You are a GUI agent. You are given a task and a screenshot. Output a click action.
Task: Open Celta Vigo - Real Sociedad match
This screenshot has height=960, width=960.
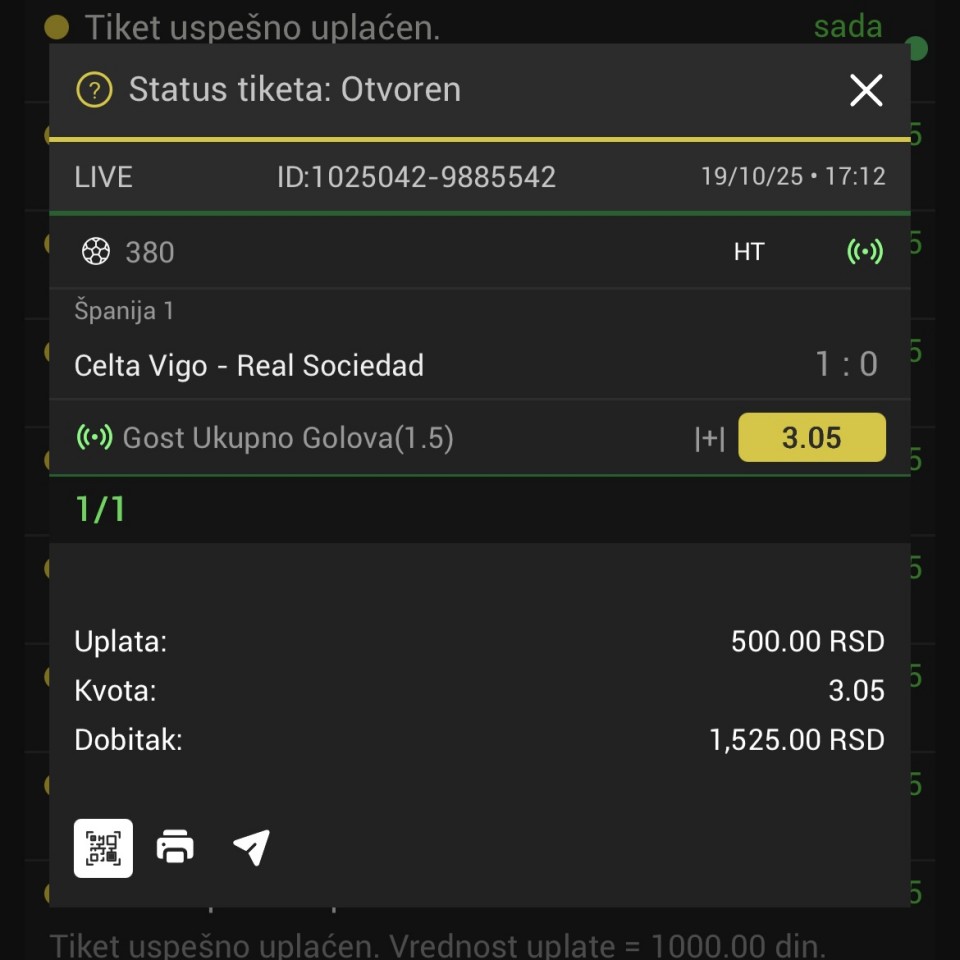249,365
